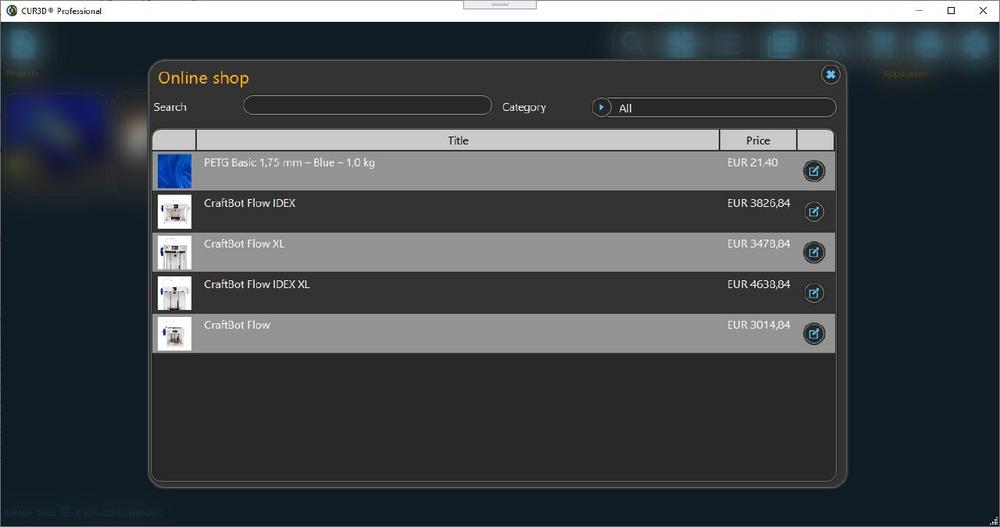Select the 'CraftBot Flow XL' title text
The image size is (1000, 527).
(244, 244)
